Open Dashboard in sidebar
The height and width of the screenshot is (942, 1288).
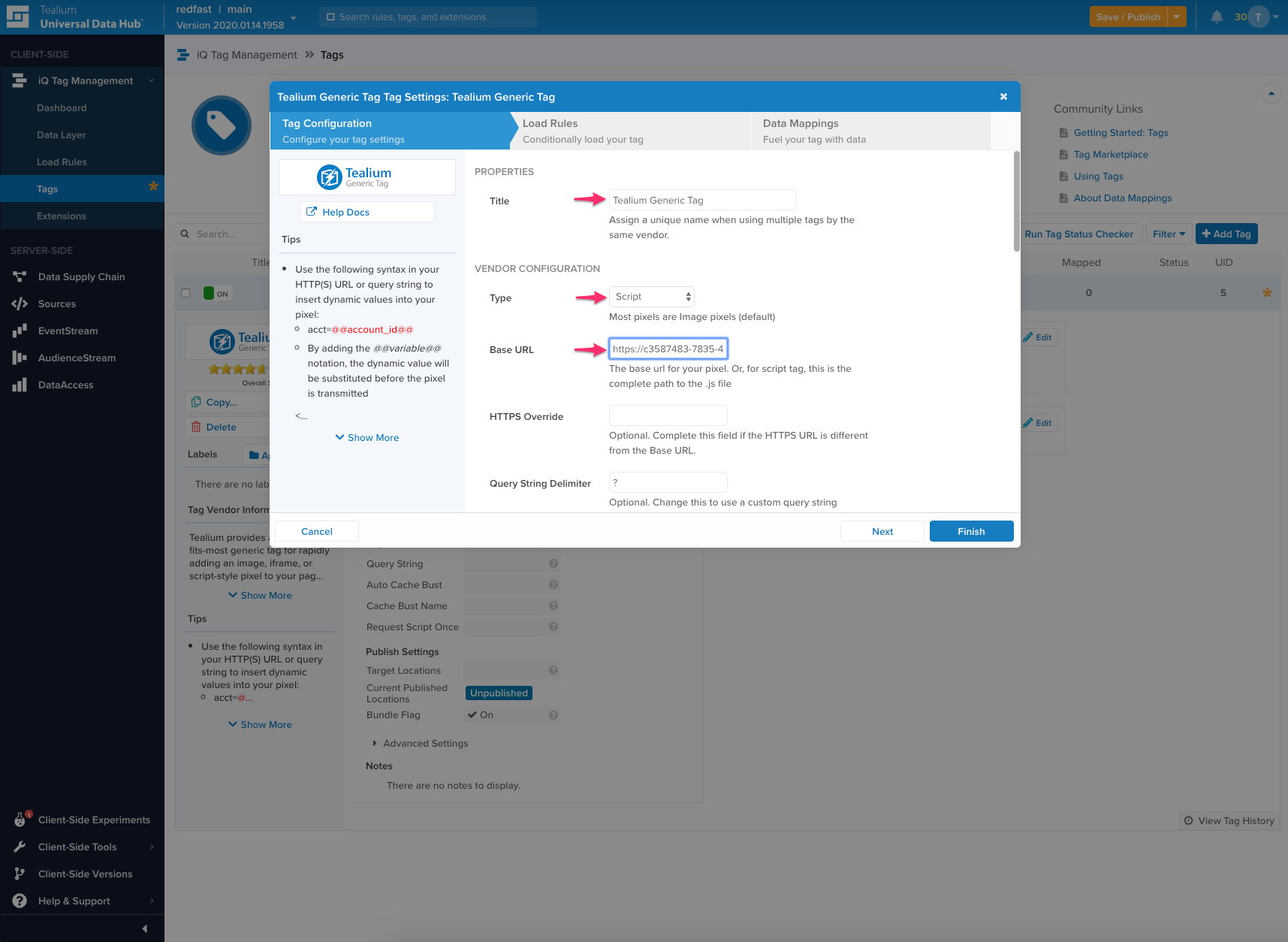coord(62,108)
